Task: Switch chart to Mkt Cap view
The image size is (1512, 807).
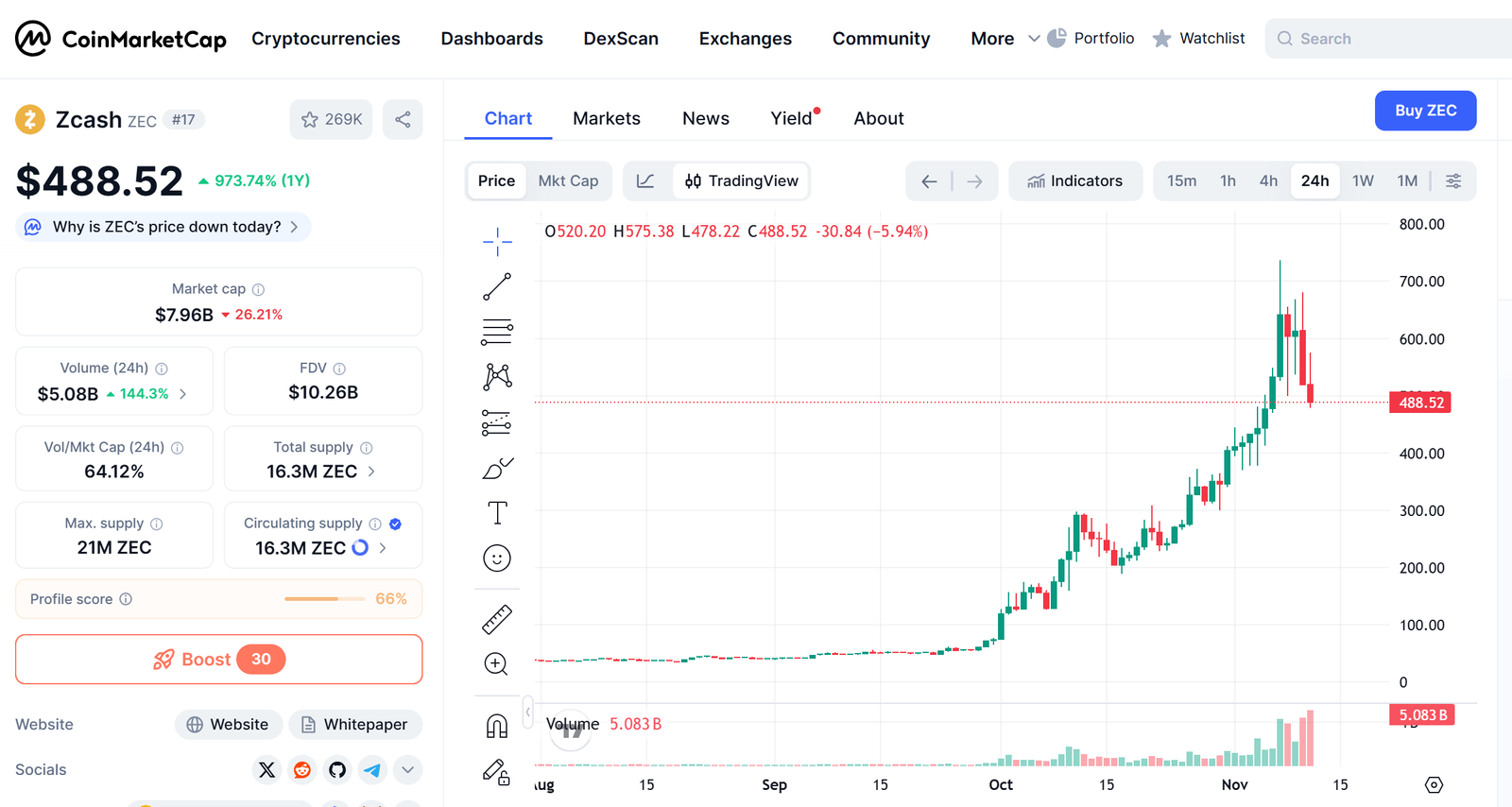Action: tap(568, 180)
